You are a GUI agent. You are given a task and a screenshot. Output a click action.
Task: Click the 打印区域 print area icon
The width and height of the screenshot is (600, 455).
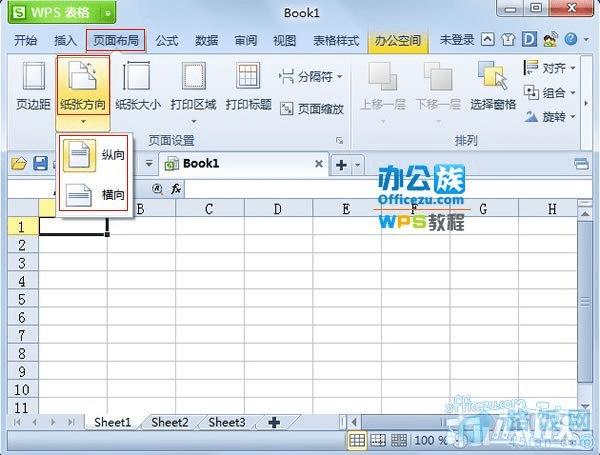[194, 76]
